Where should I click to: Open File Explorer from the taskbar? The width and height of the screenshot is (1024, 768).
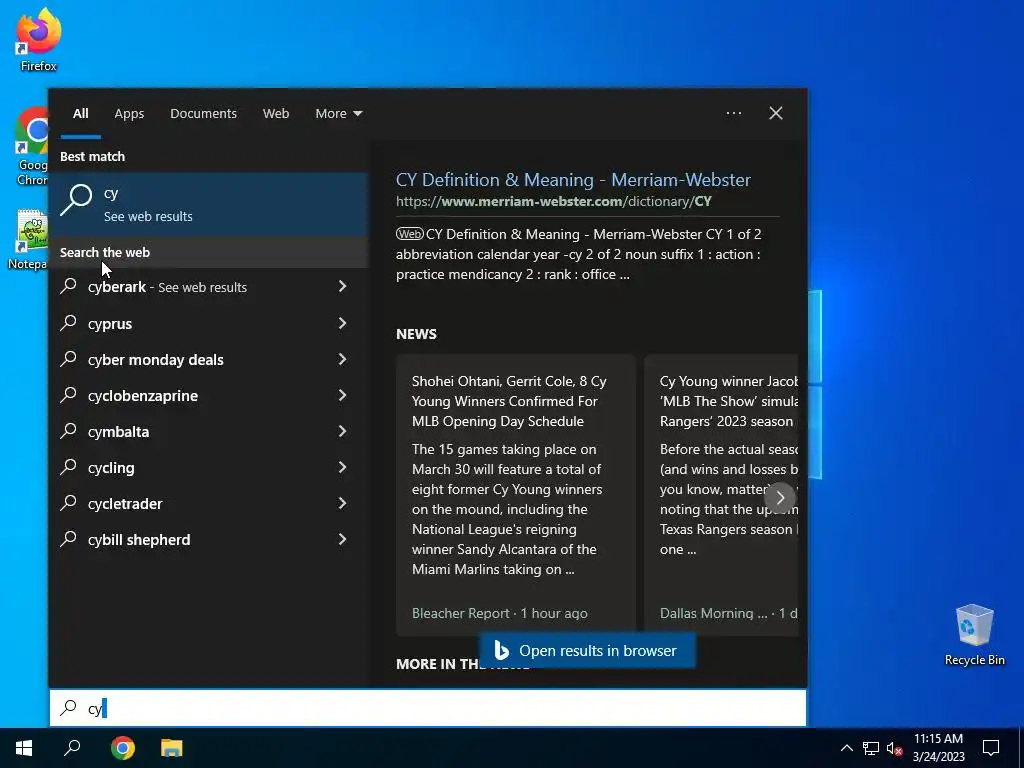(172, 748)
